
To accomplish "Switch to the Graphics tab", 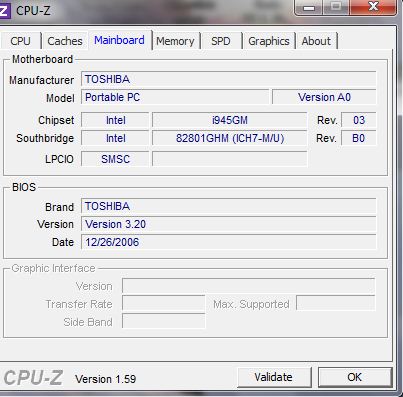I will (x=269, y=41).
